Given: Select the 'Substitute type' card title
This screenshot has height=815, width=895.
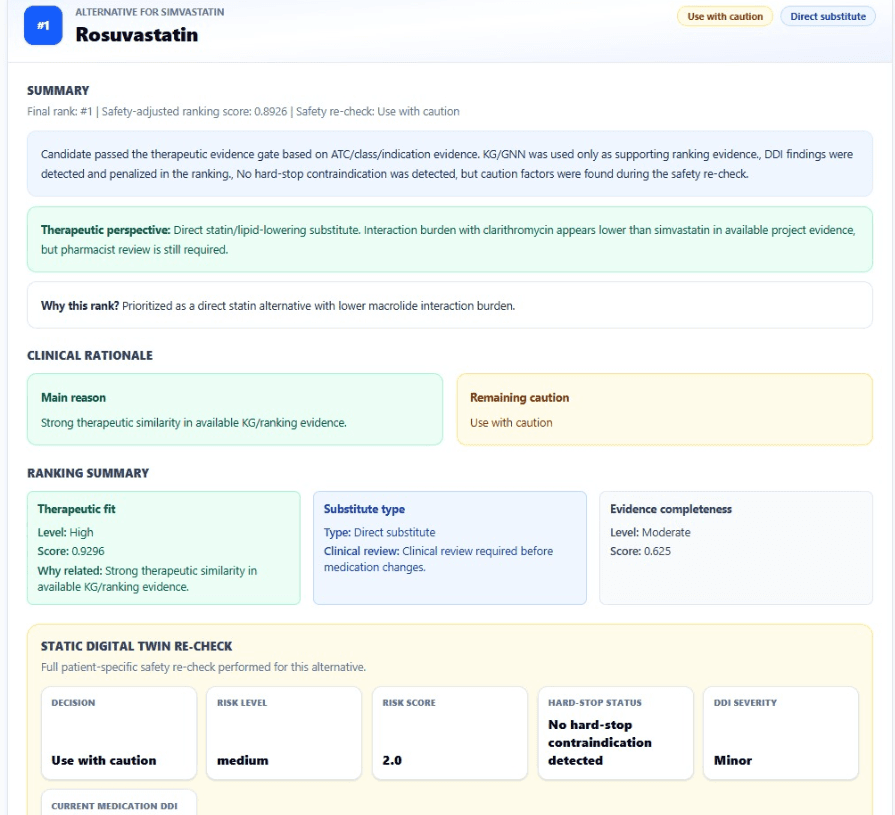Looking at the screenshot, I should [364, 509].
